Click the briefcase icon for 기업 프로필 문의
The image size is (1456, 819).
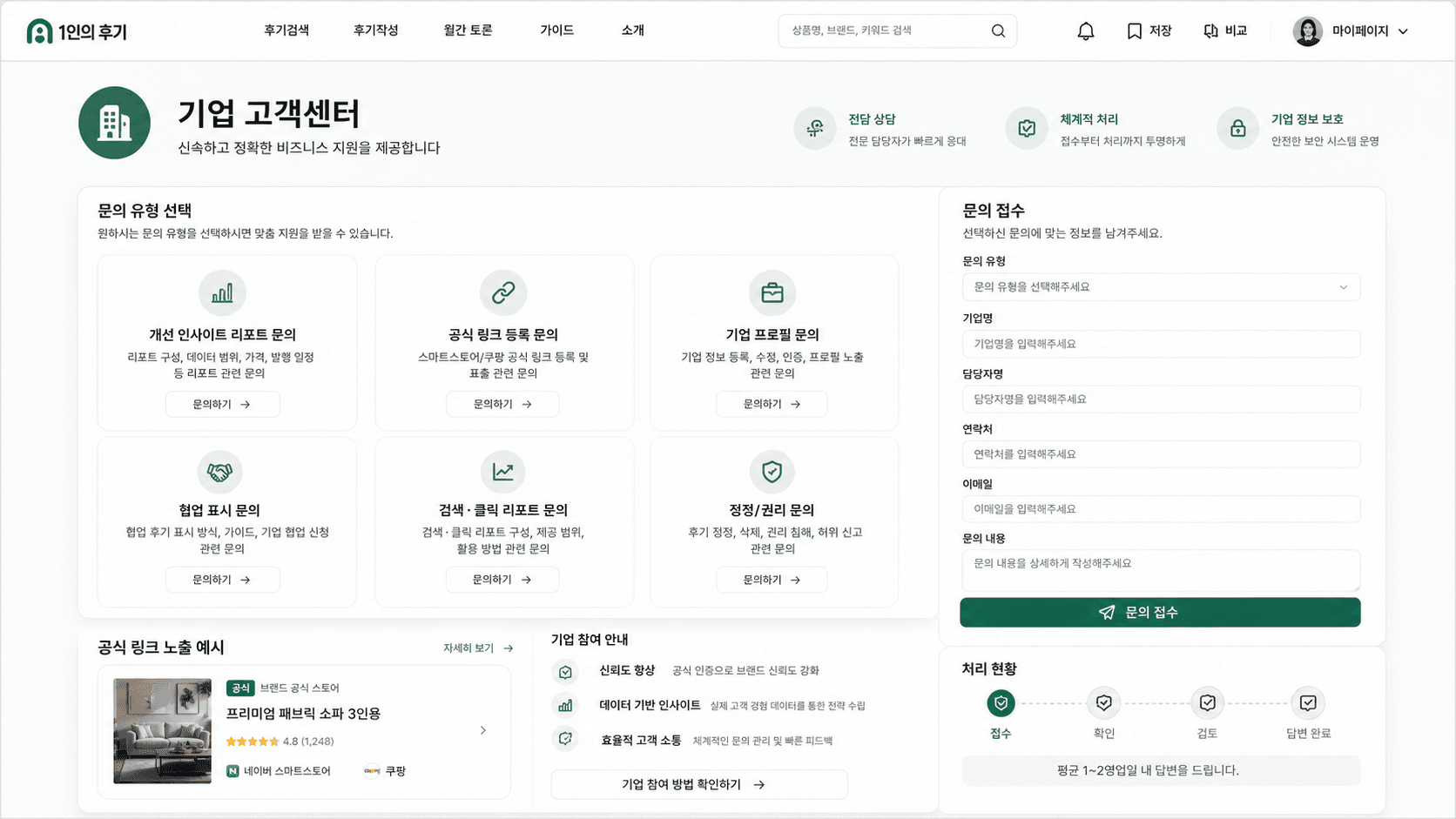772,292
